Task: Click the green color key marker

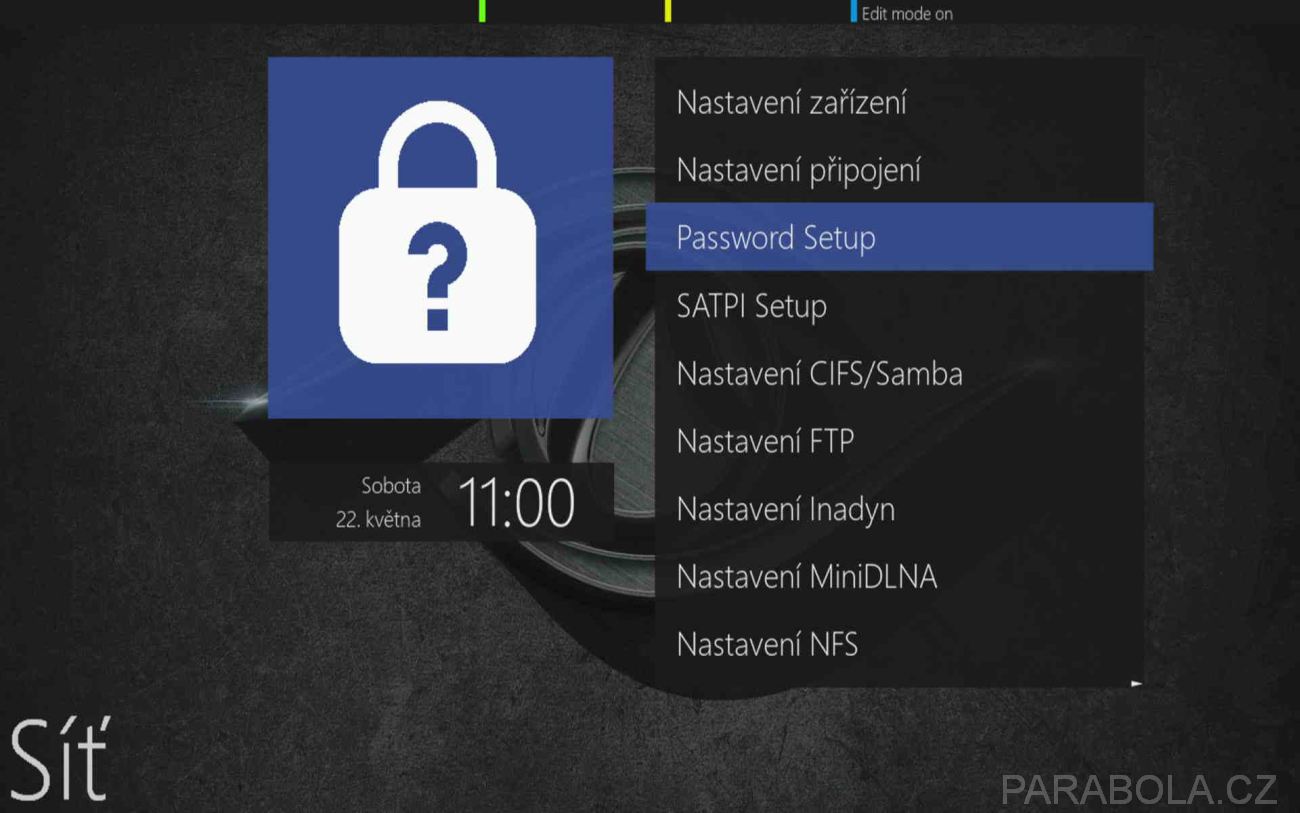Action: [482, 11]
